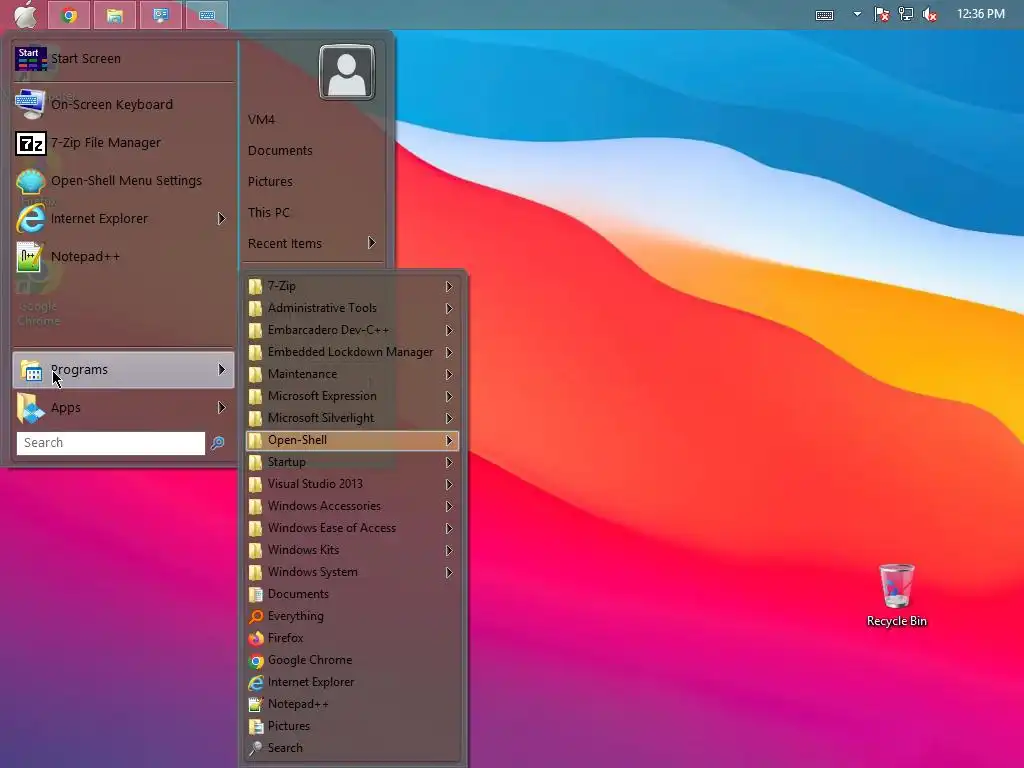This screenshot has width=1024, height=768.
Task: Launch On-Screen Keyboard from menu
Action: (123, 104)
